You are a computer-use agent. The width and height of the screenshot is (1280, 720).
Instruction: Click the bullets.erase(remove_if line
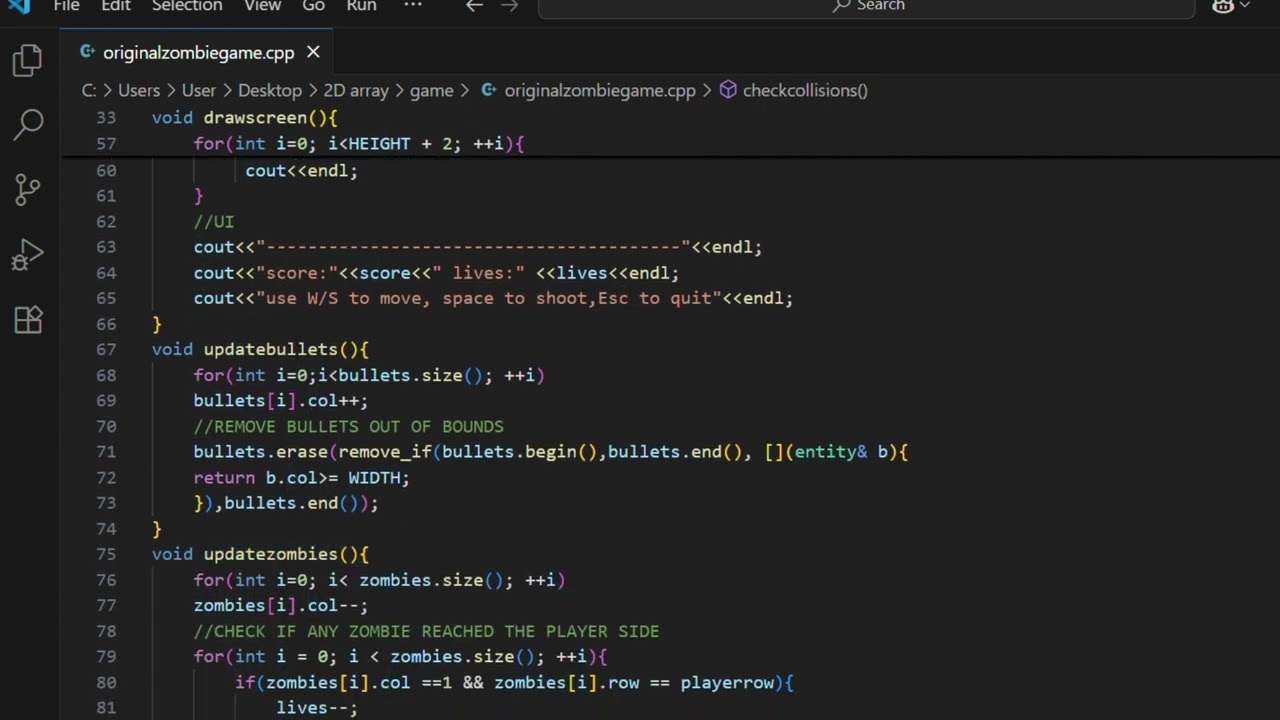(551, 452)
